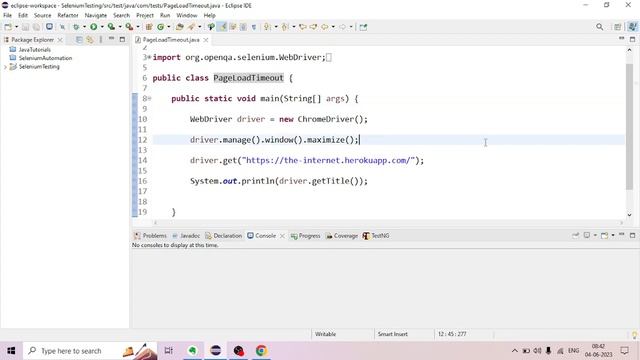Switch to the Coverage tab
This screenshot has width=640, height=360.
pyautogui.click(x=342, y=236)
